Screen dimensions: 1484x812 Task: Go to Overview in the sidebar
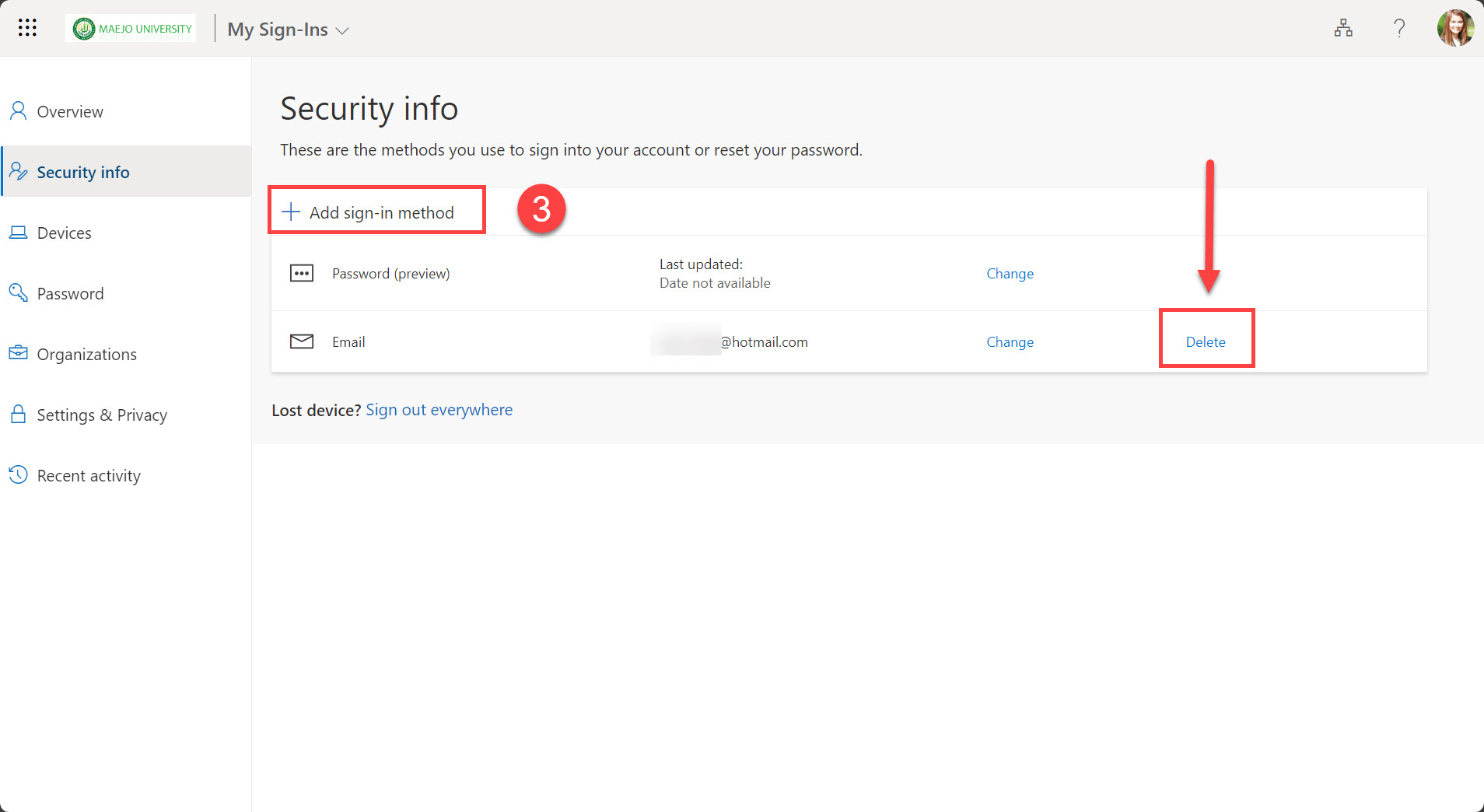click(x=70, y=112)
